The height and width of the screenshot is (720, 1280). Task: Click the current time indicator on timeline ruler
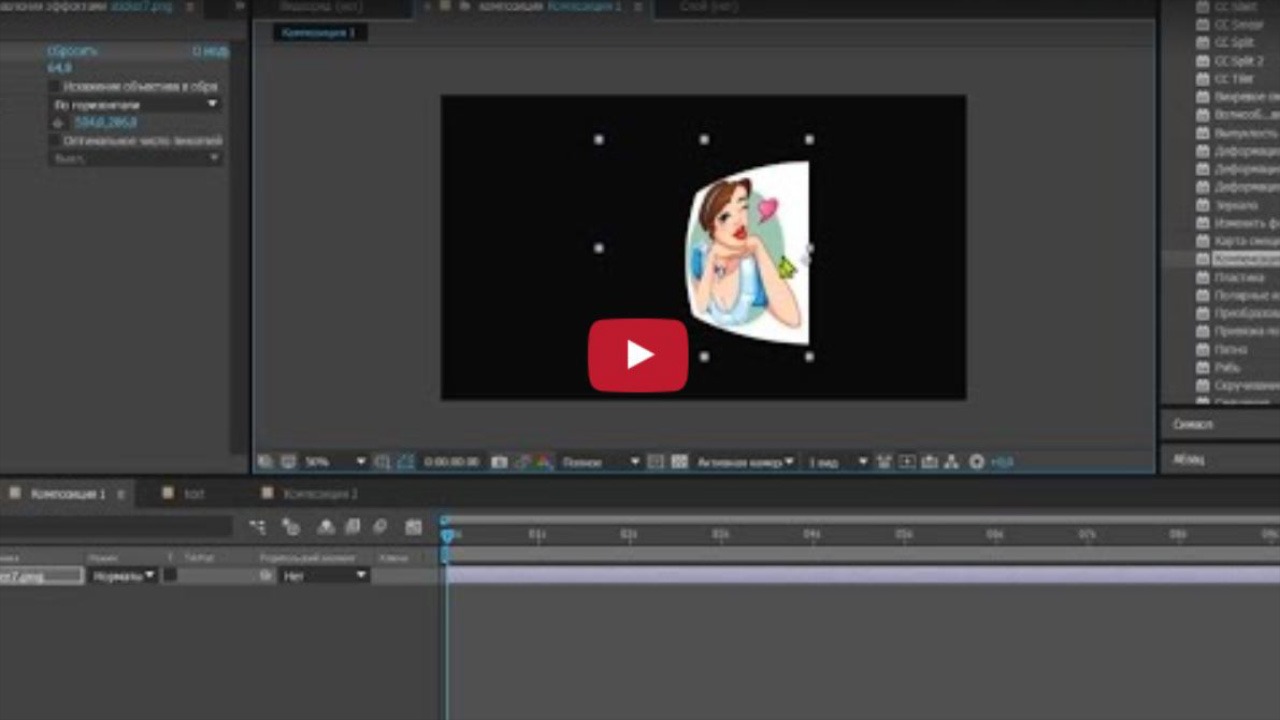447,535
